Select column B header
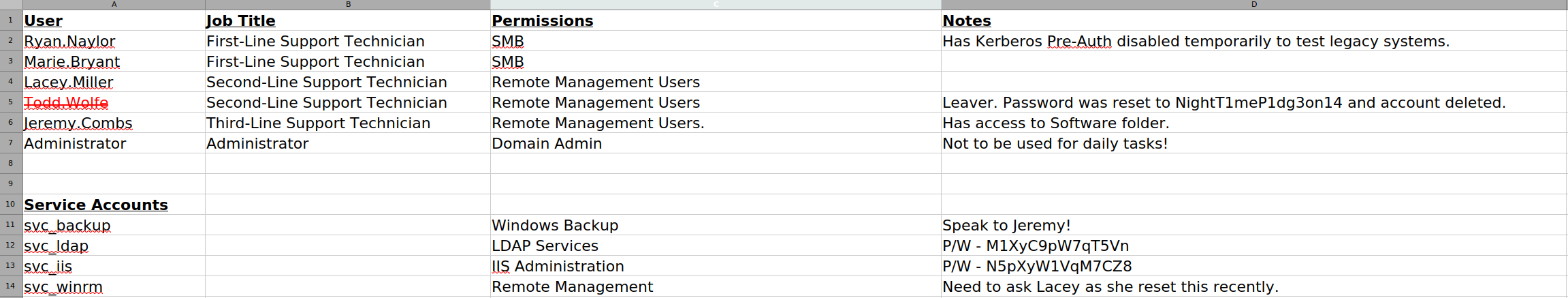1568x298 pixels. click(348, 4)
